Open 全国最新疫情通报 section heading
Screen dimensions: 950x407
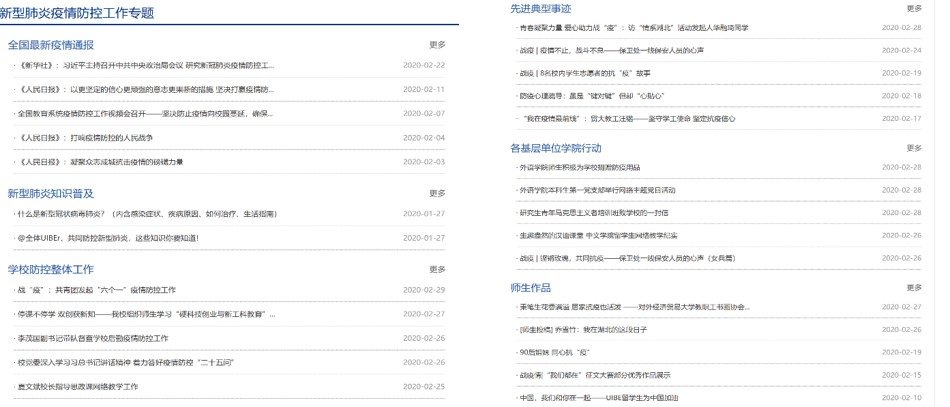tap(50, 45)
